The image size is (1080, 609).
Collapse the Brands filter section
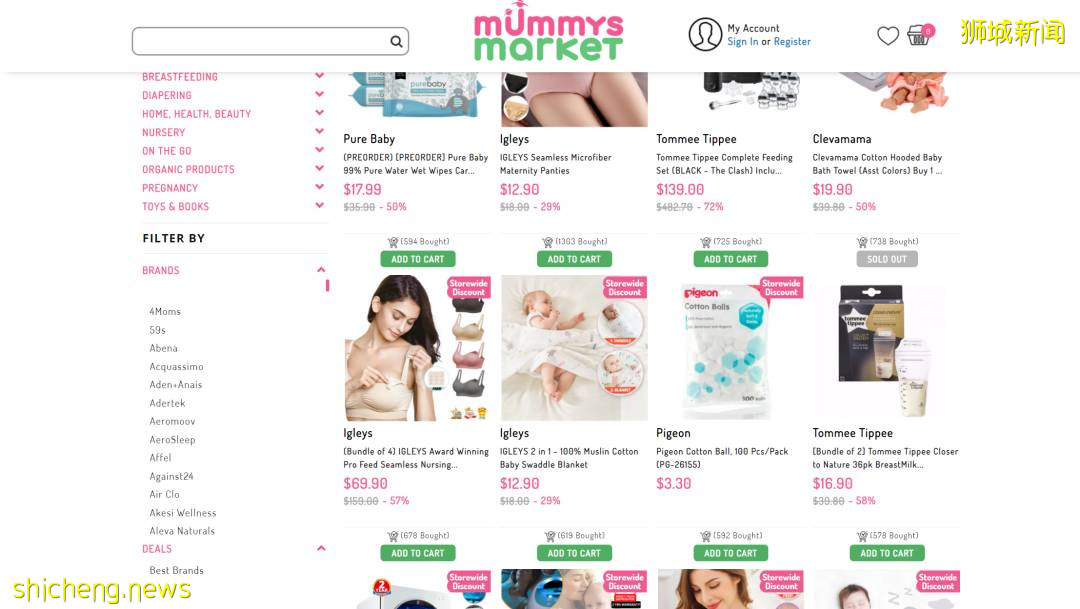(x=321, y=269)
